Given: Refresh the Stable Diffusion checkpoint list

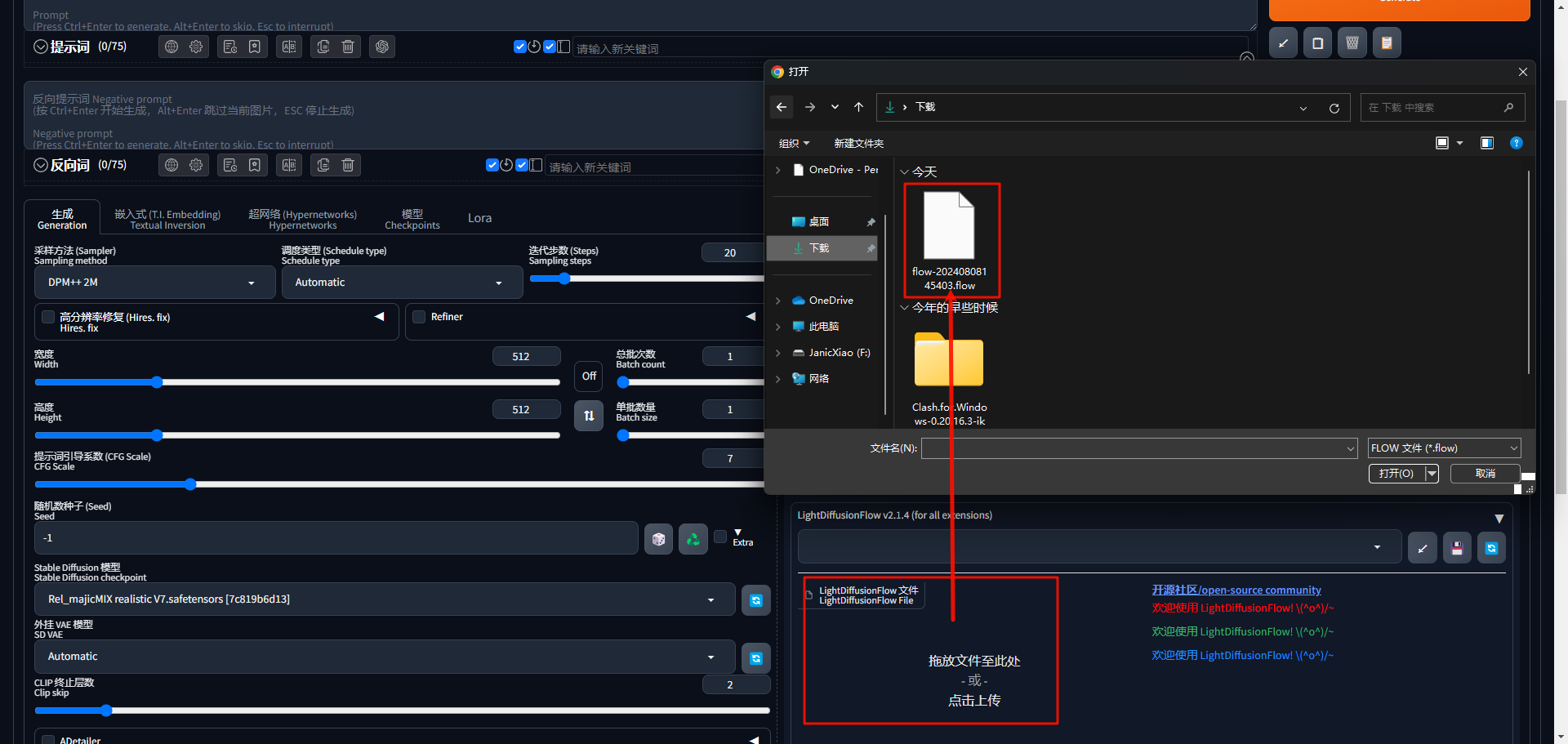Looking at the screenshot, I should tap(756, 600).
